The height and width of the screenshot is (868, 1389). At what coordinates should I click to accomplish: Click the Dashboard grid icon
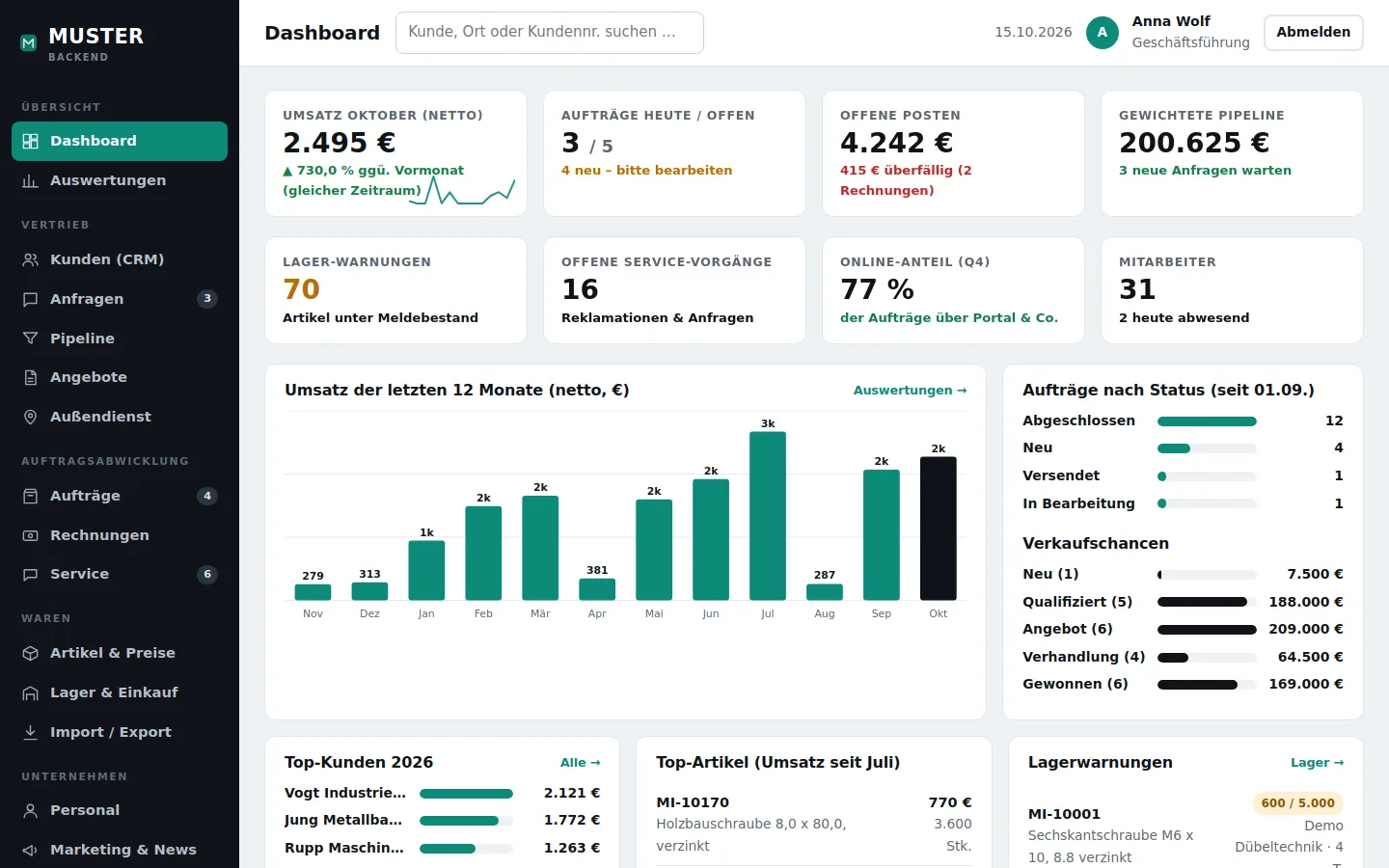31,141
